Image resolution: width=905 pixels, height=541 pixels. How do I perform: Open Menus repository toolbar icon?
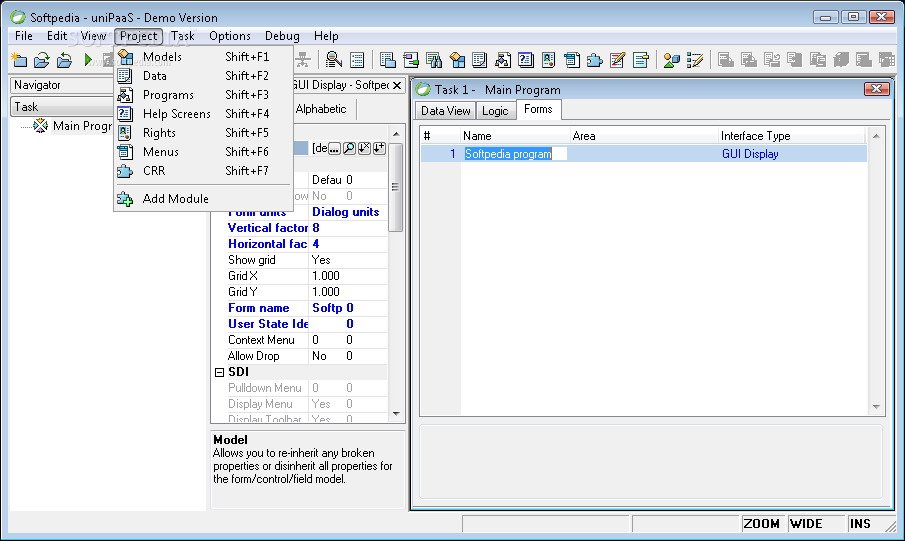[x=571, y=59]
